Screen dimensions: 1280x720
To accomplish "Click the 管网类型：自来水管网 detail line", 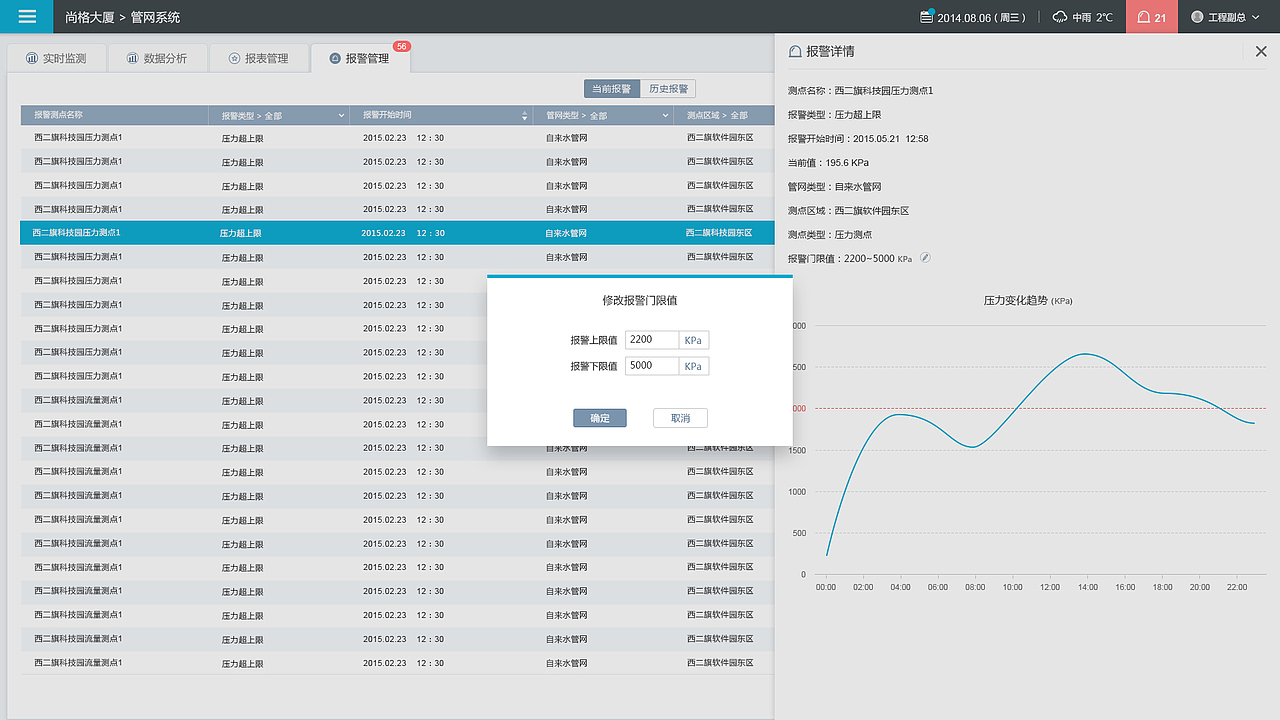I will pos(835,187).
